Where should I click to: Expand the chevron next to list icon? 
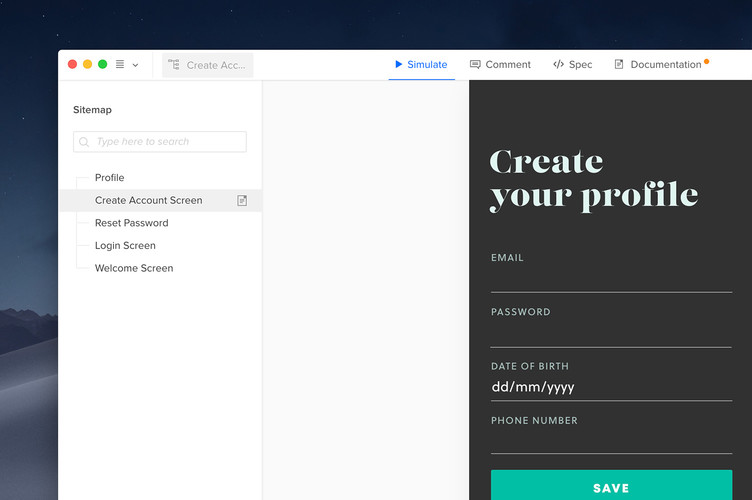135,65
